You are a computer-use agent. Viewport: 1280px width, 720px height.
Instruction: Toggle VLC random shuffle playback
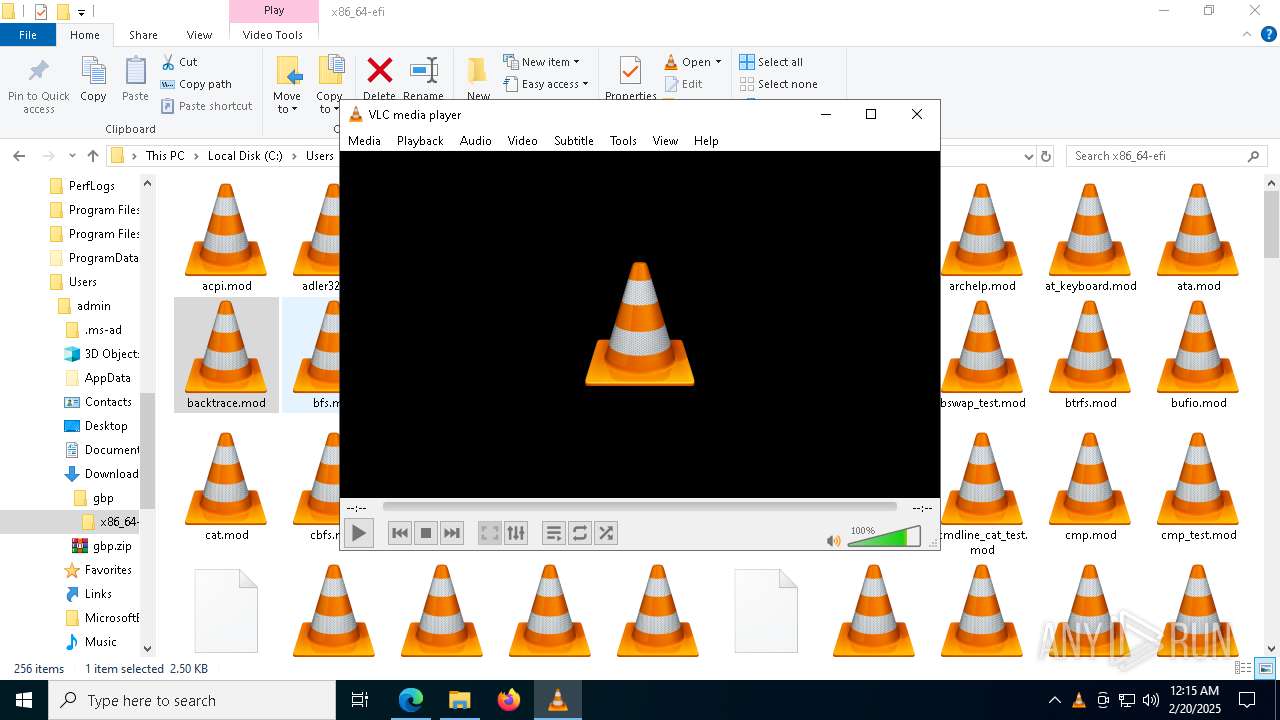click(606, 533)
